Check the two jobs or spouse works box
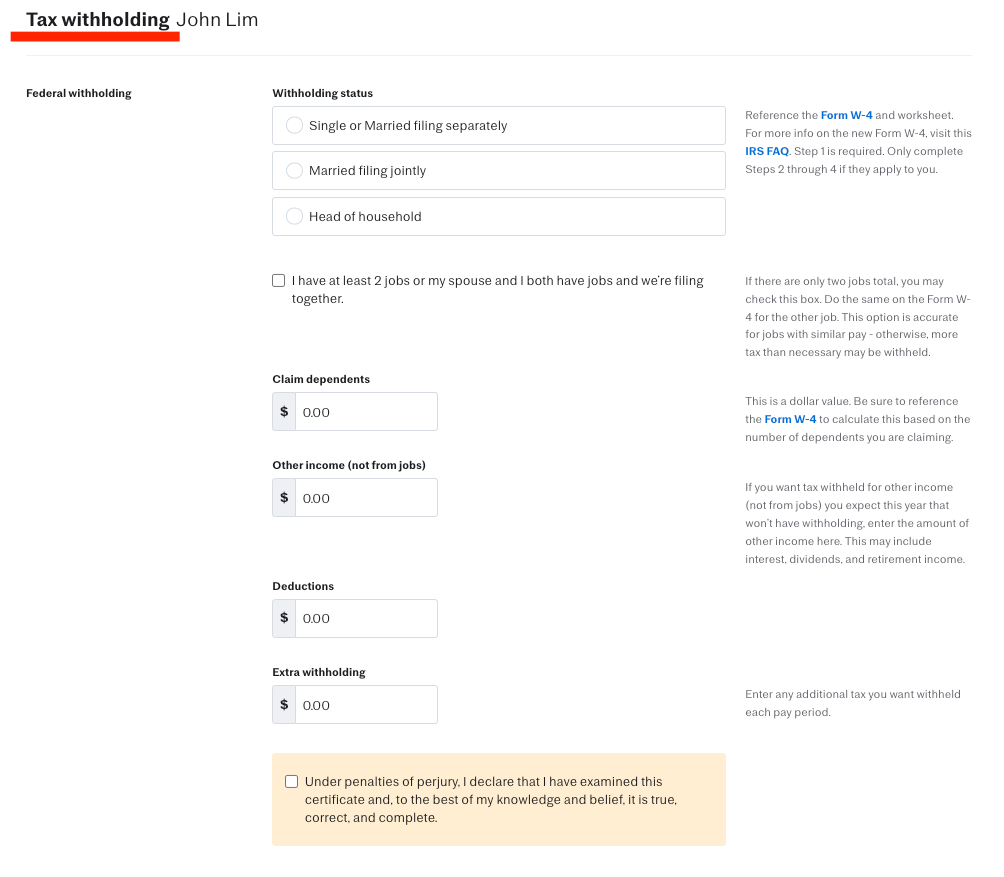The width and height of the screenshot is (1004, 877). (x=279, y=281)
